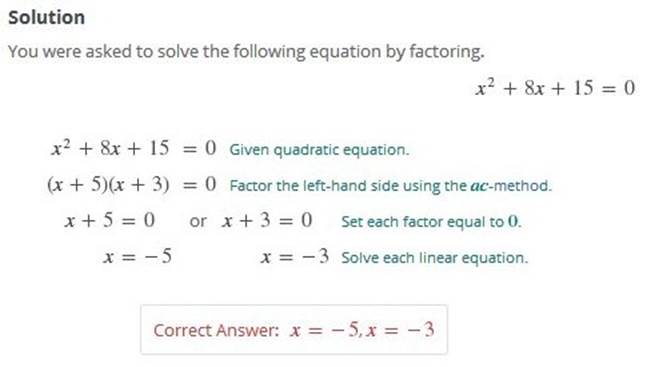Click the x + 5 = 0 equation
This screenshot has width=651, height=367.
(x=110, y=220)
